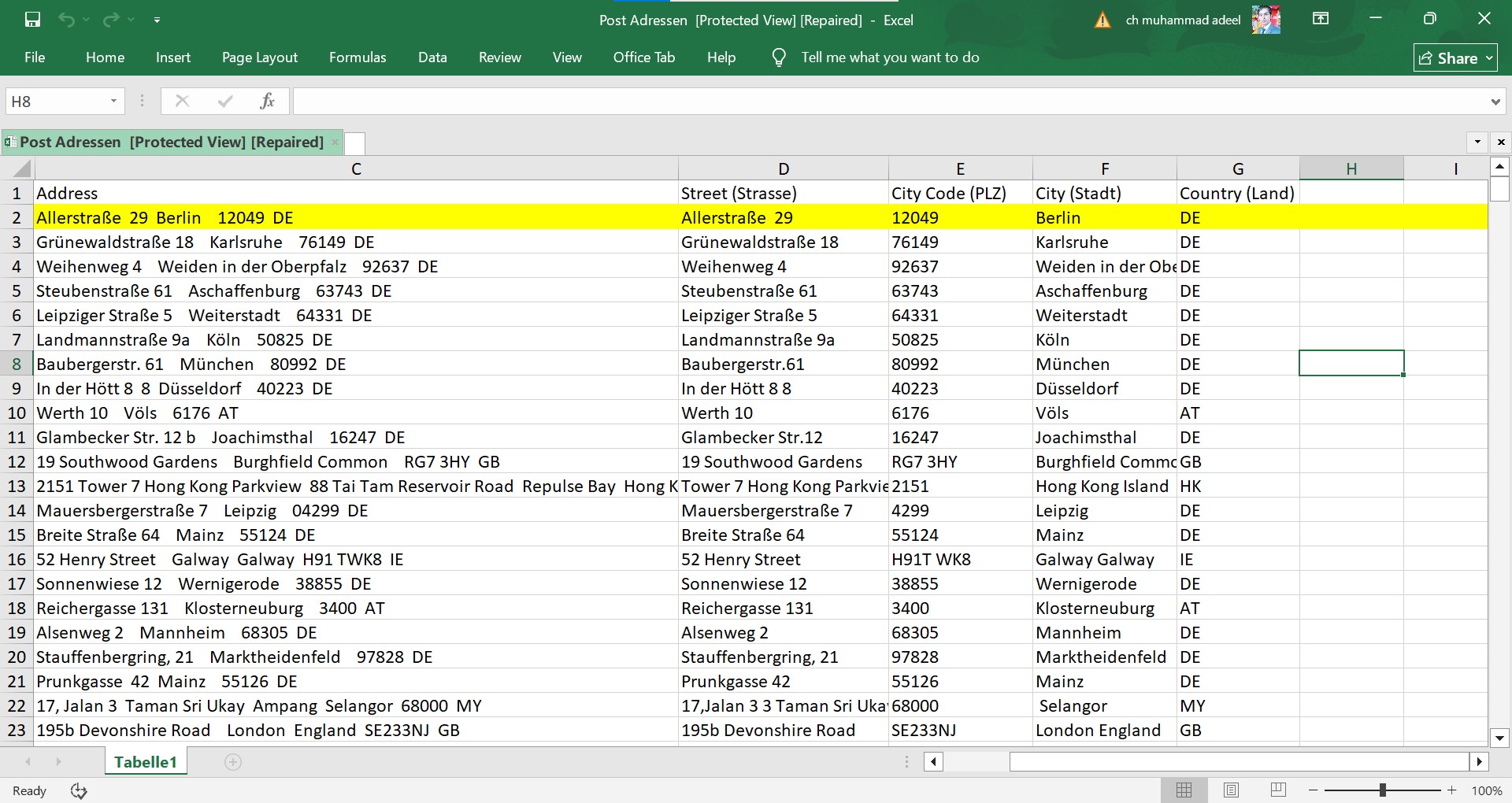This screenshot has width=1512, height=803.
Task: Click the Undo arrow icon
Action: click(x=66, y=20)
